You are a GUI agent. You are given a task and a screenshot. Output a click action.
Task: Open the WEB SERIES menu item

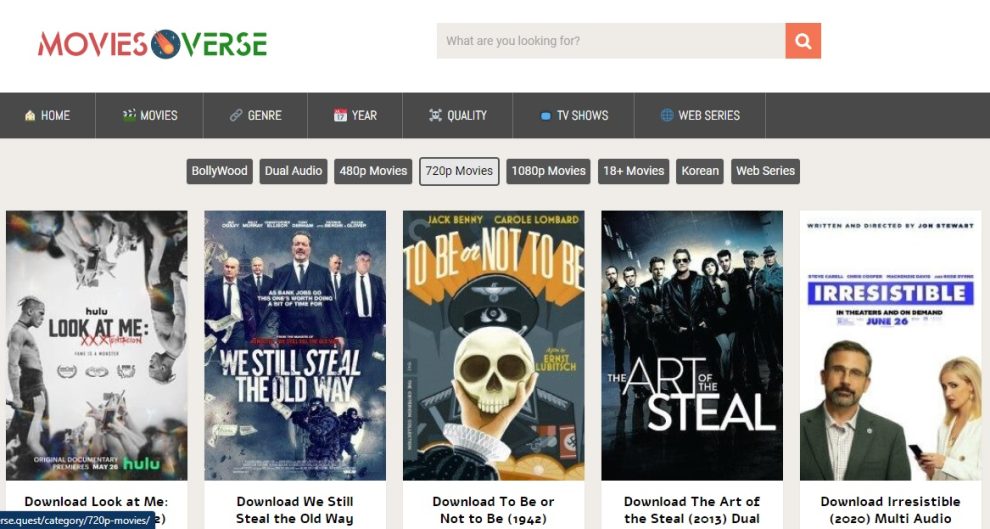click(700, 116)
